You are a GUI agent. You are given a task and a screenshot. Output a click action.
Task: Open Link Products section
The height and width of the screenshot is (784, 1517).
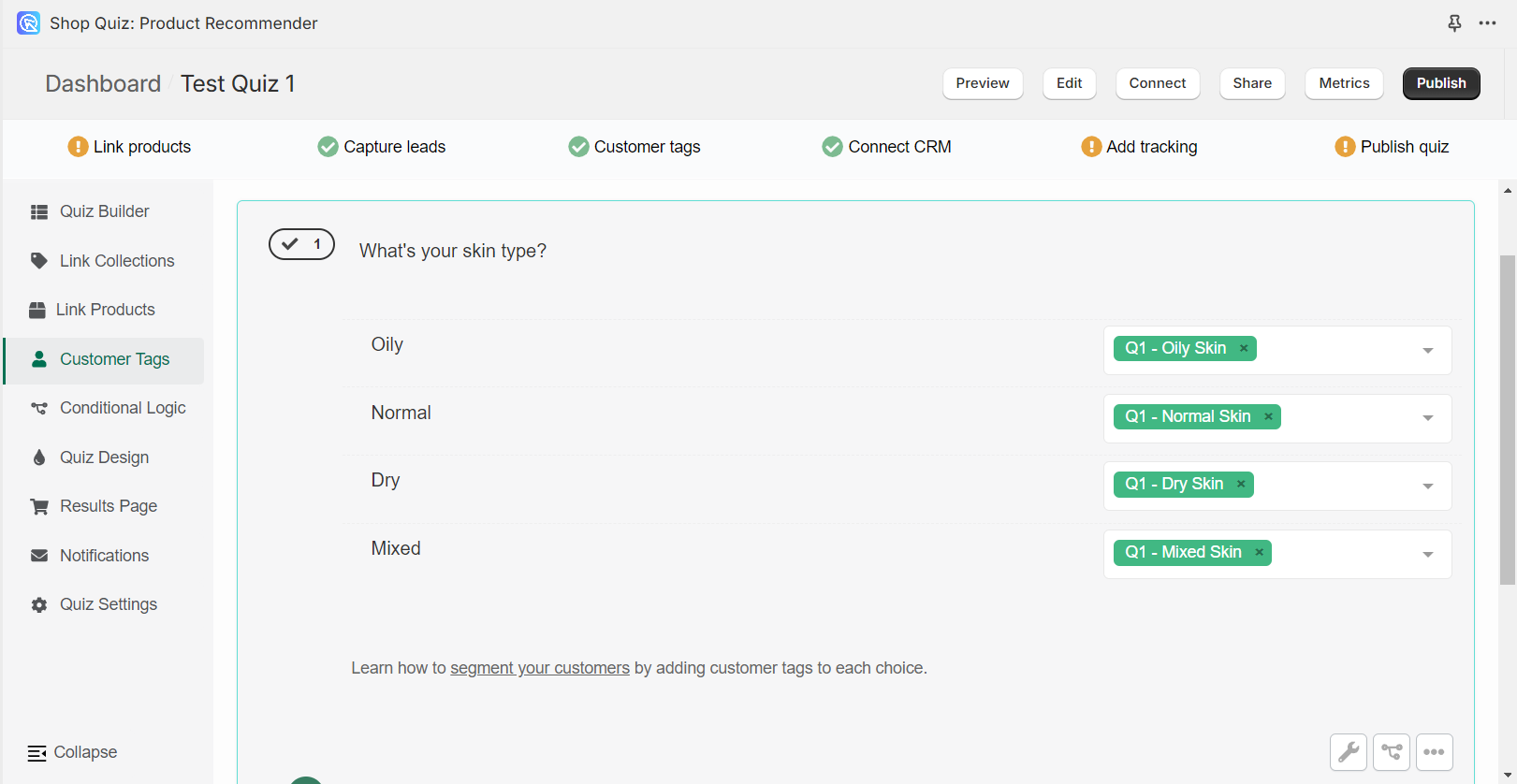(x=106, y=310)
